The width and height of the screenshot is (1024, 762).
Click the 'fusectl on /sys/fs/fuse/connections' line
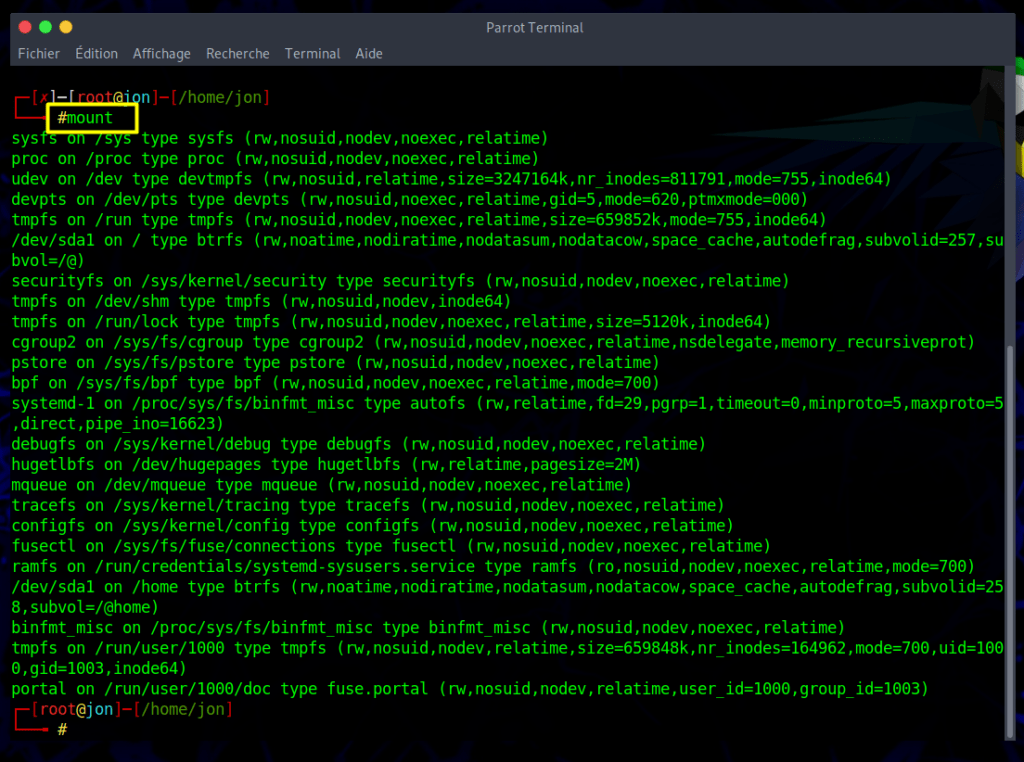[391, 546]
